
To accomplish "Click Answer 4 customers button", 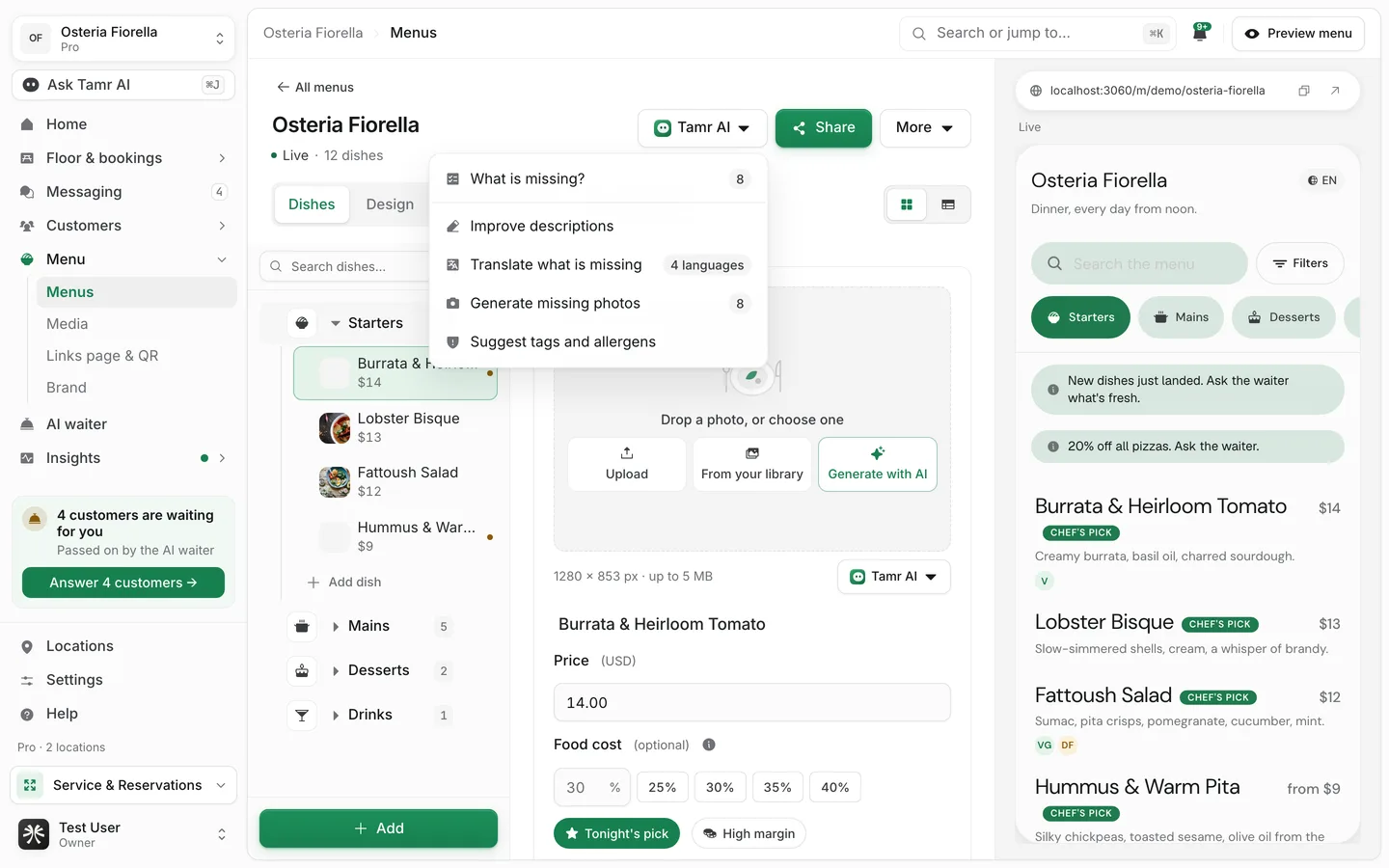I will click(x=123, y=583).
